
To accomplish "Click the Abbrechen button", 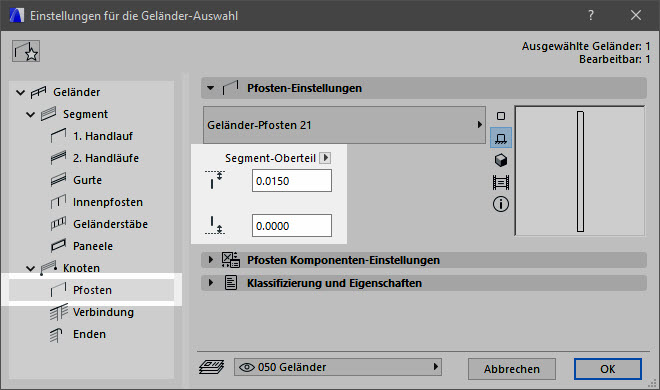I will coord(512,369).
